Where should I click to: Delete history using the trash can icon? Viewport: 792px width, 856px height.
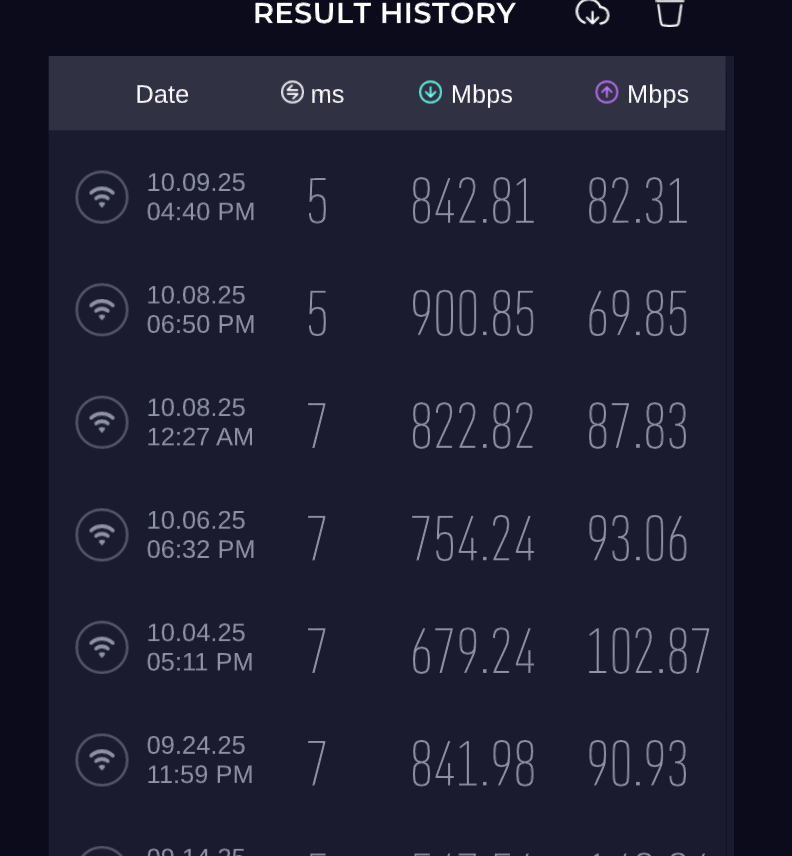670,12
